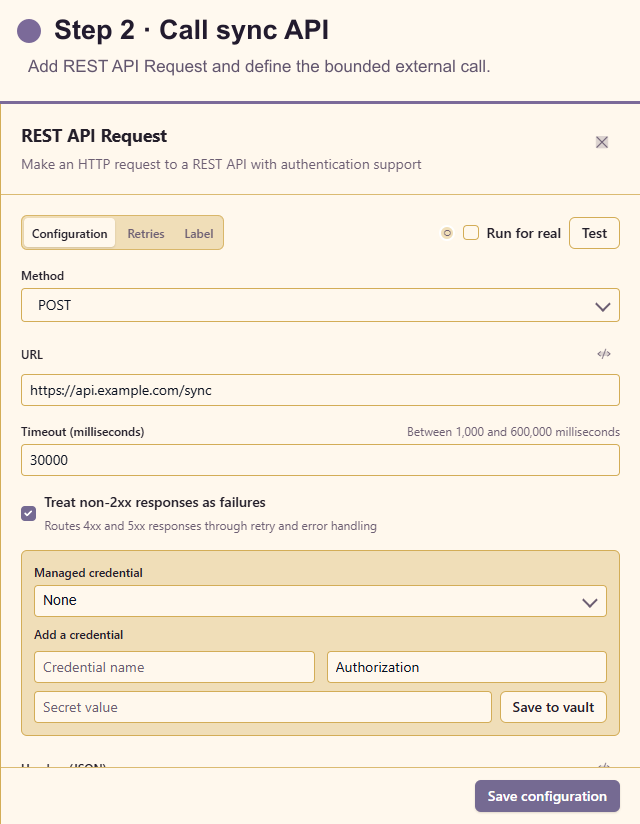The image size is (640, 824).
Task: Click 'Routes 4xx and 5xx responses' description text
Action: (x=210, y=526)
